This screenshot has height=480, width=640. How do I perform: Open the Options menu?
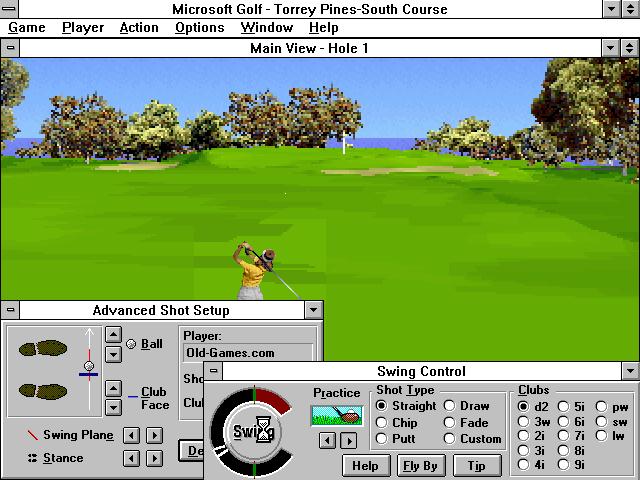200,28
